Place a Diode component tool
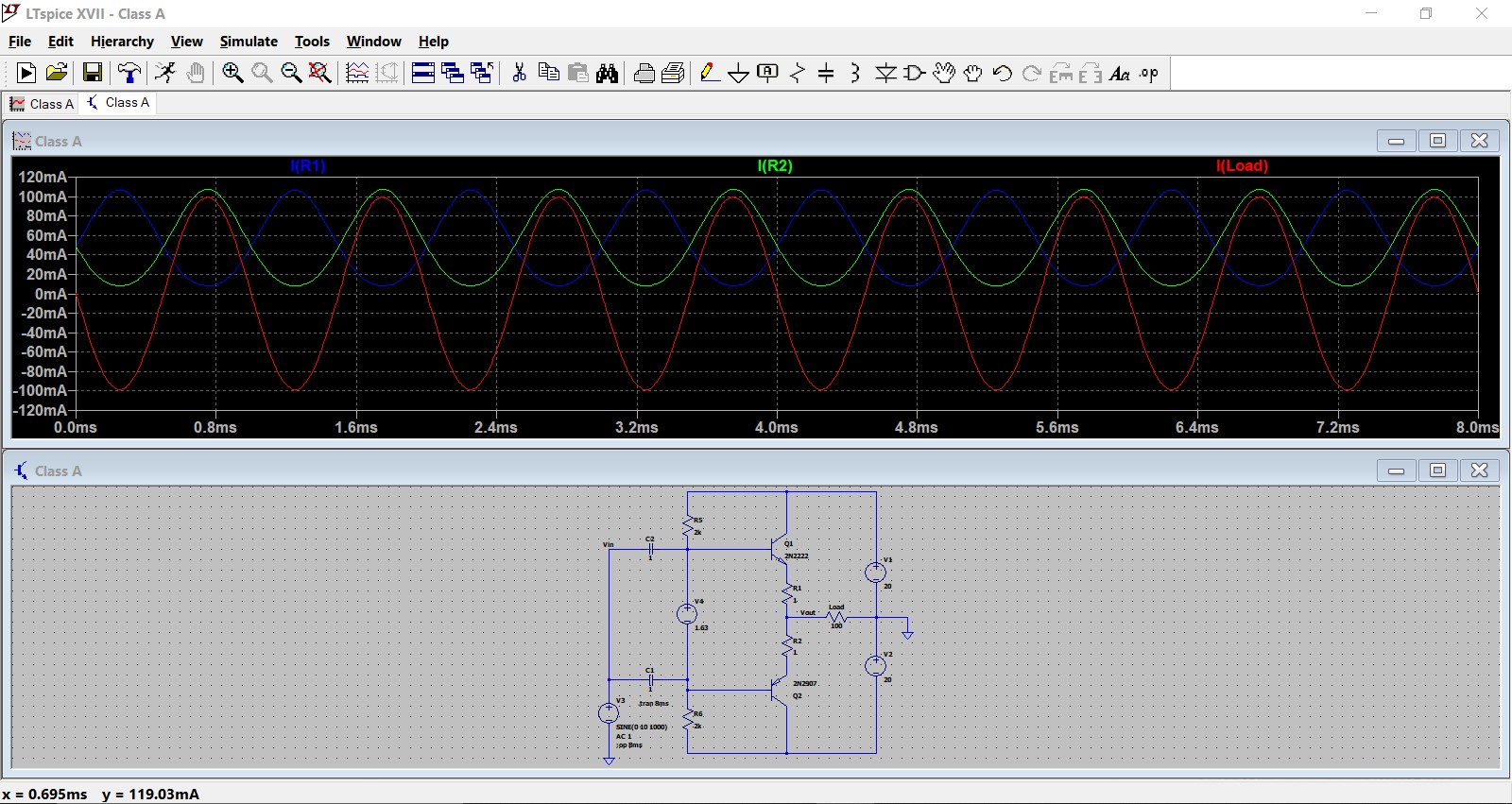Viewport: 1512px width, 804px height. 885,73
